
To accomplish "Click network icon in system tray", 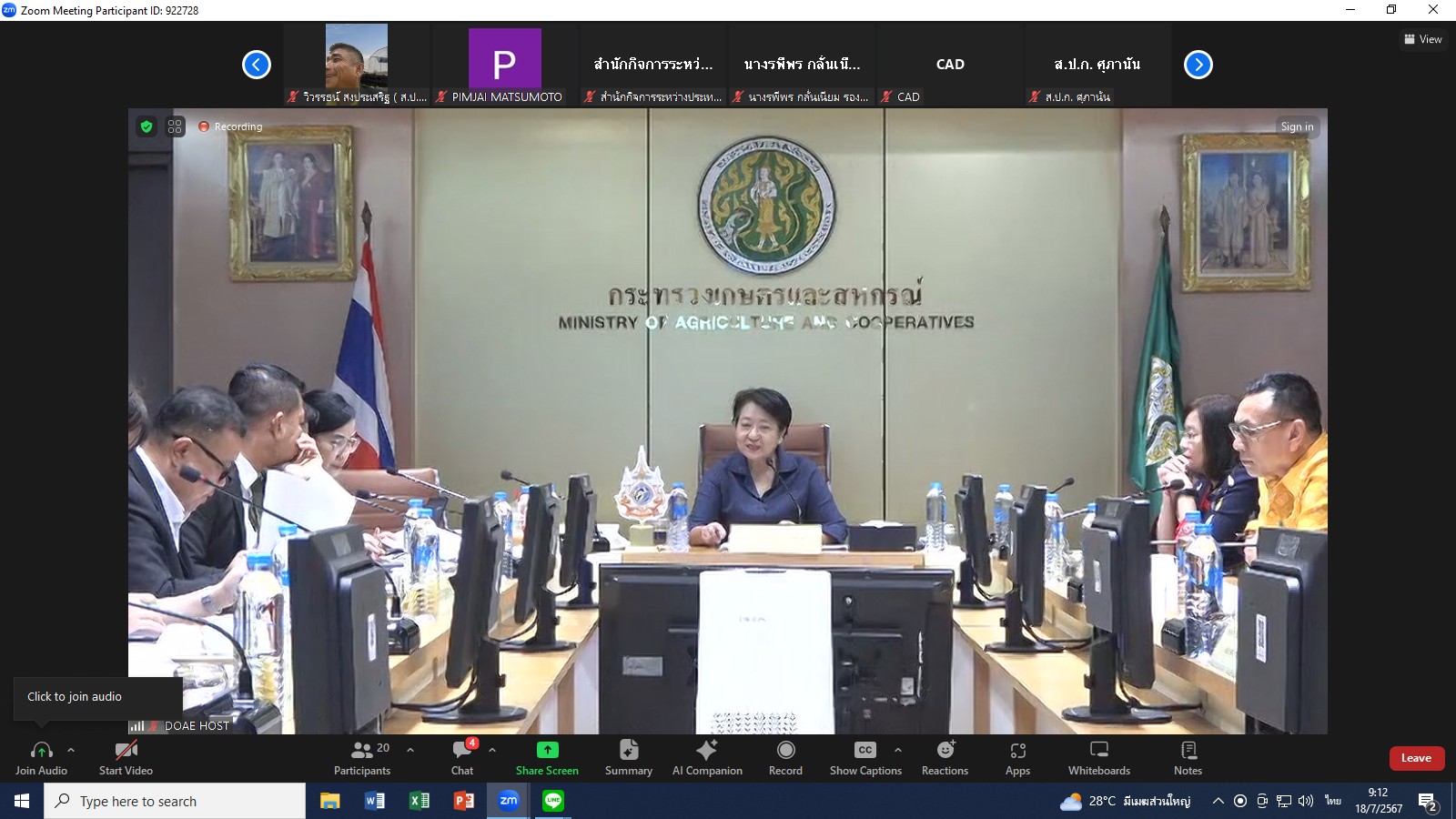I will point(1284,801).
